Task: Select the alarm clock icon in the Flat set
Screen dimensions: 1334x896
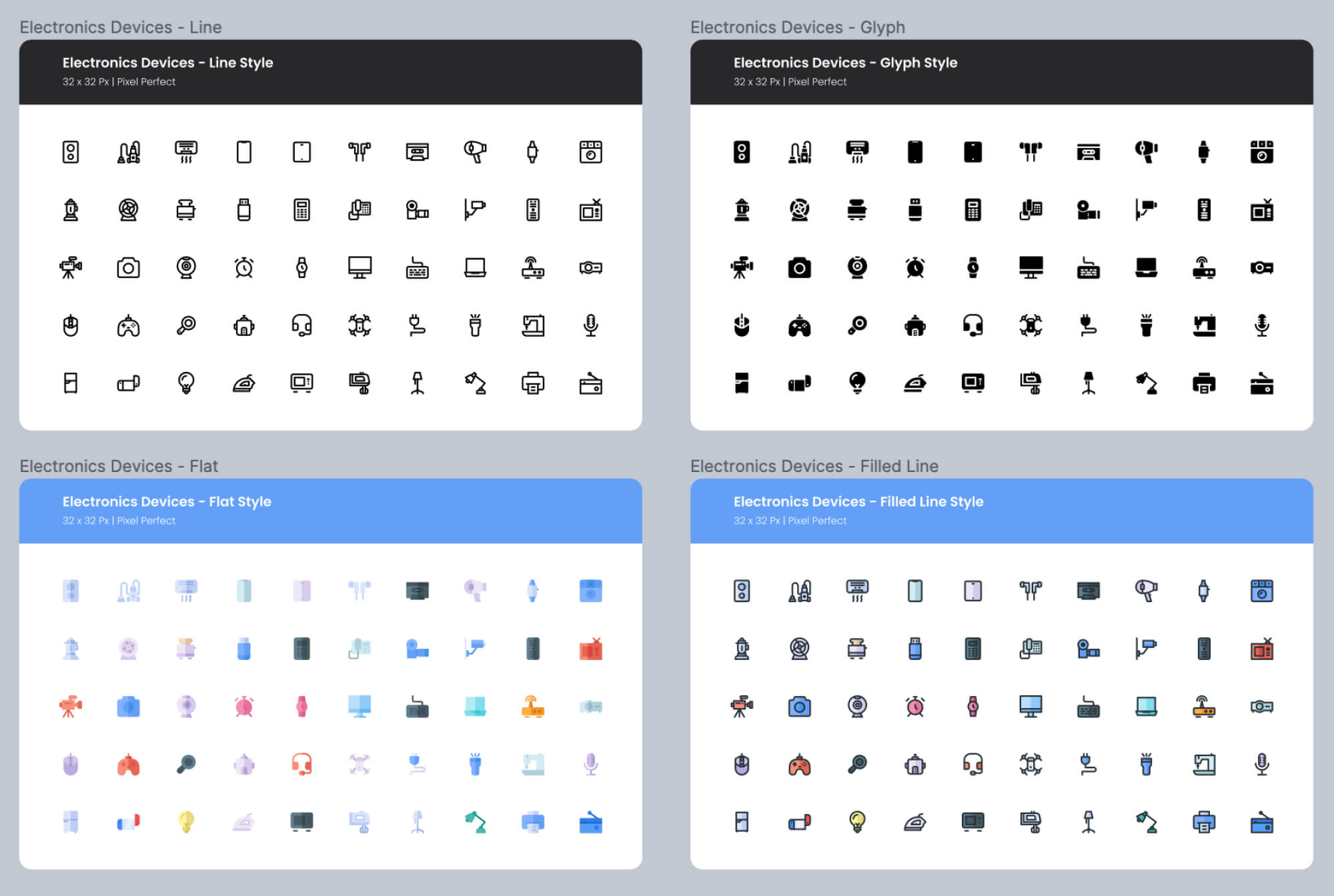Action: (244, 707)
